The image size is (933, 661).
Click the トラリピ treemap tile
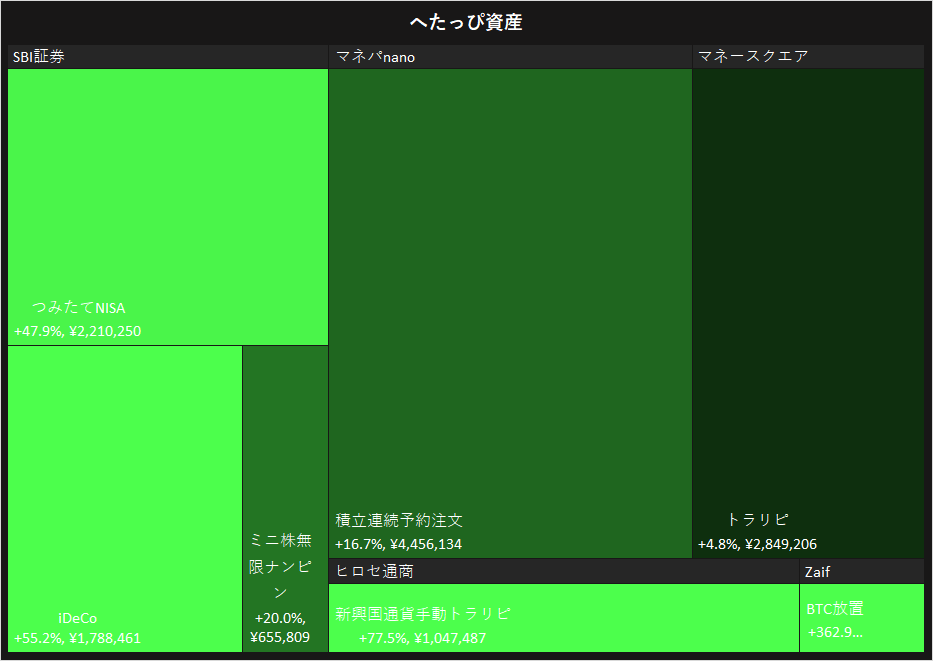click(808, 313)
